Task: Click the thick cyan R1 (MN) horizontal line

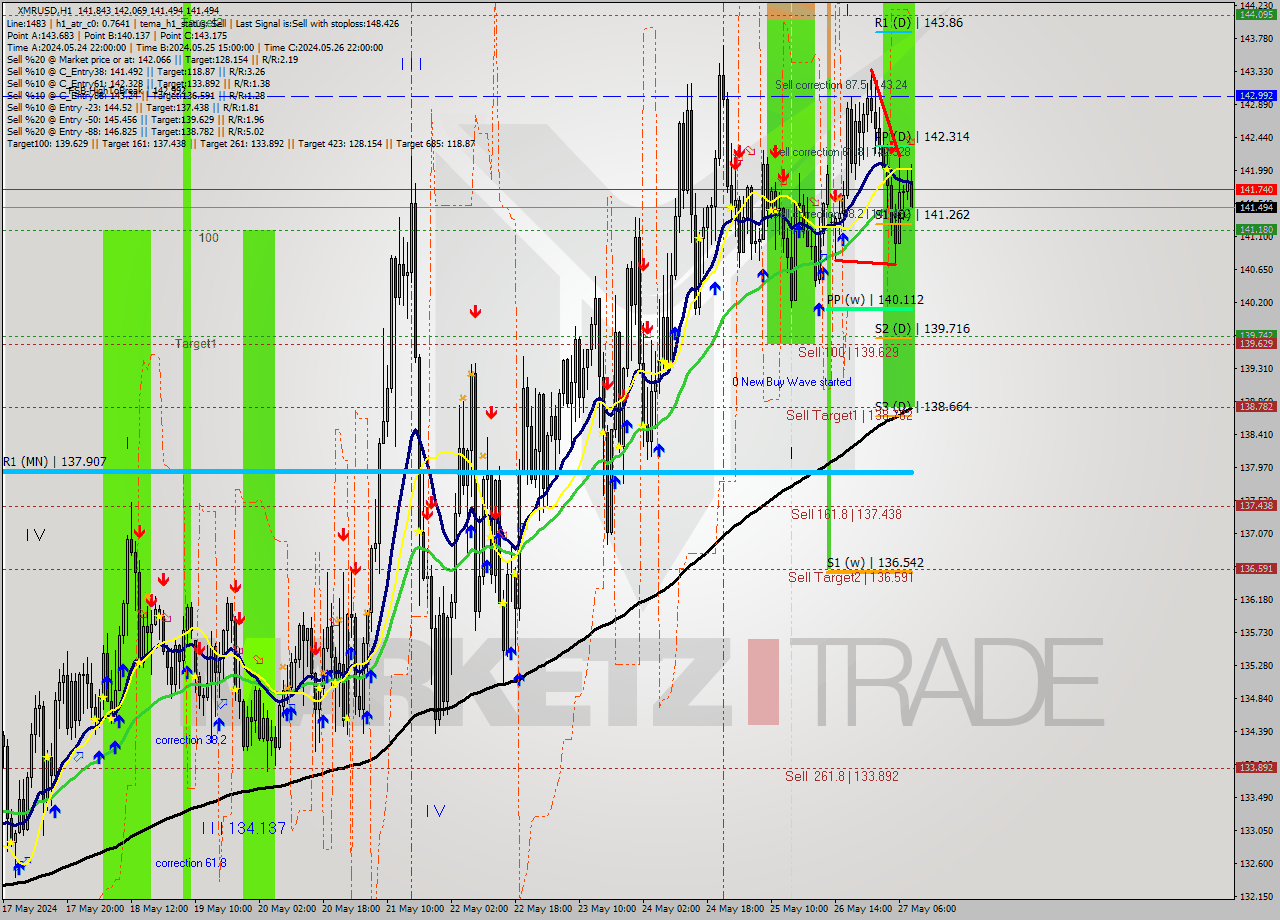Action: click(457, 472)
